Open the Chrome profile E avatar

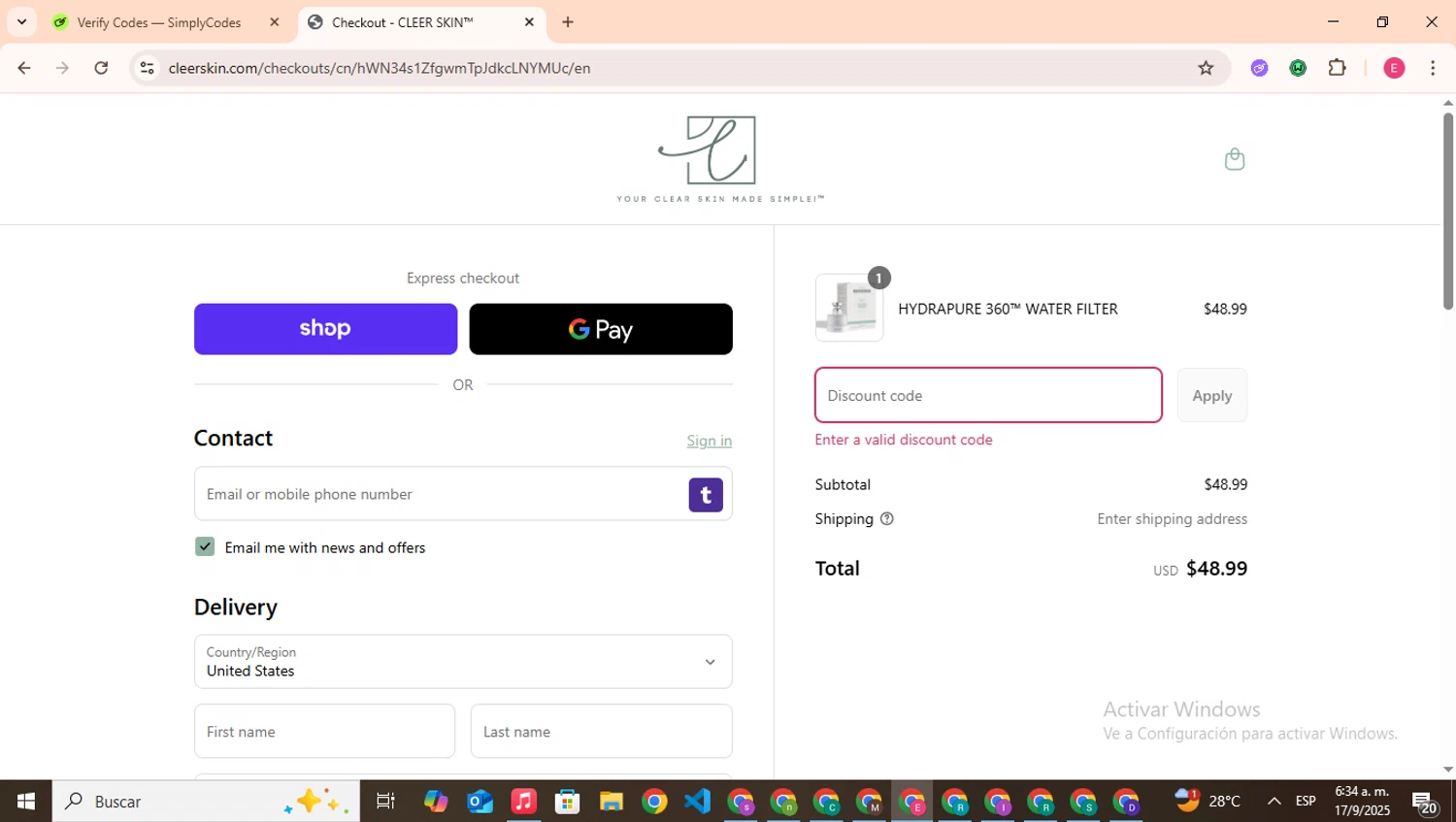pos(1394,68)
